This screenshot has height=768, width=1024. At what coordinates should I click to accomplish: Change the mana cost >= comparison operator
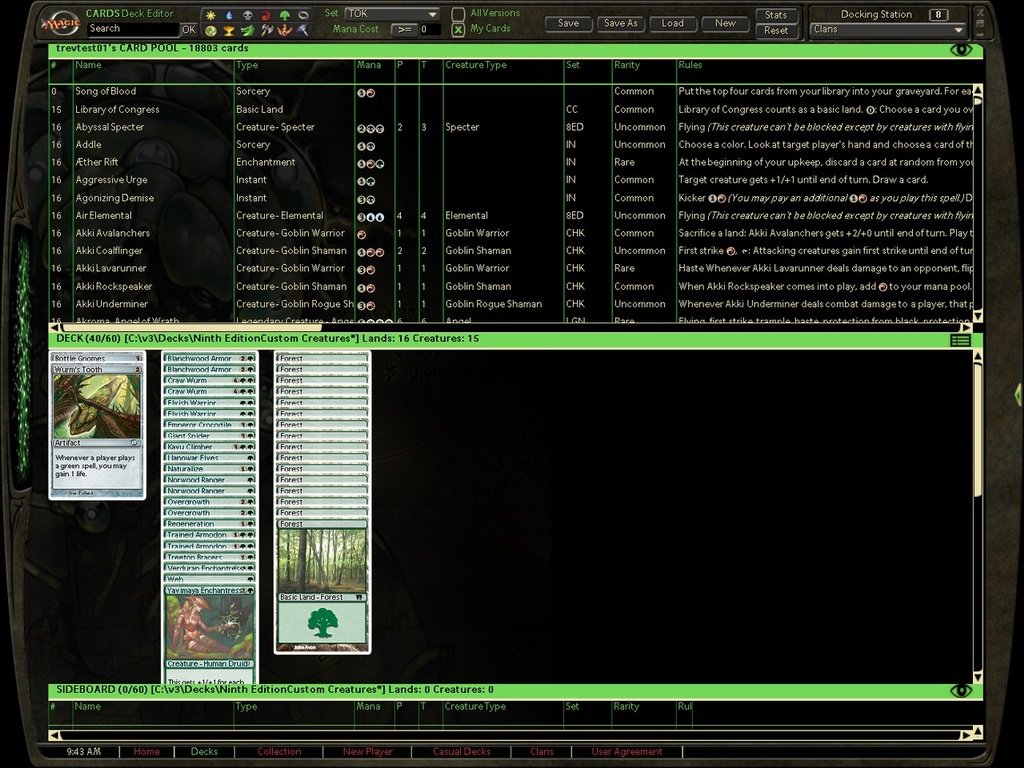(403, 30)
